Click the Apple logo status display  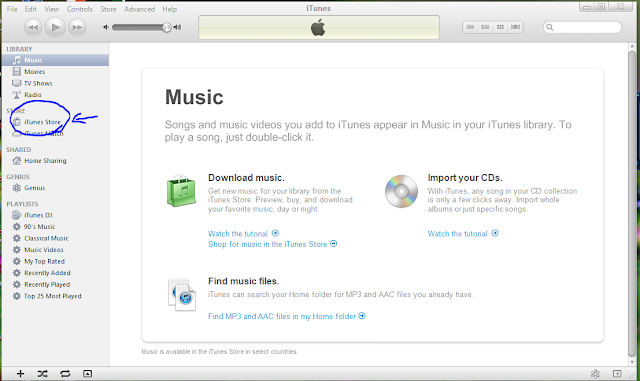319,28
